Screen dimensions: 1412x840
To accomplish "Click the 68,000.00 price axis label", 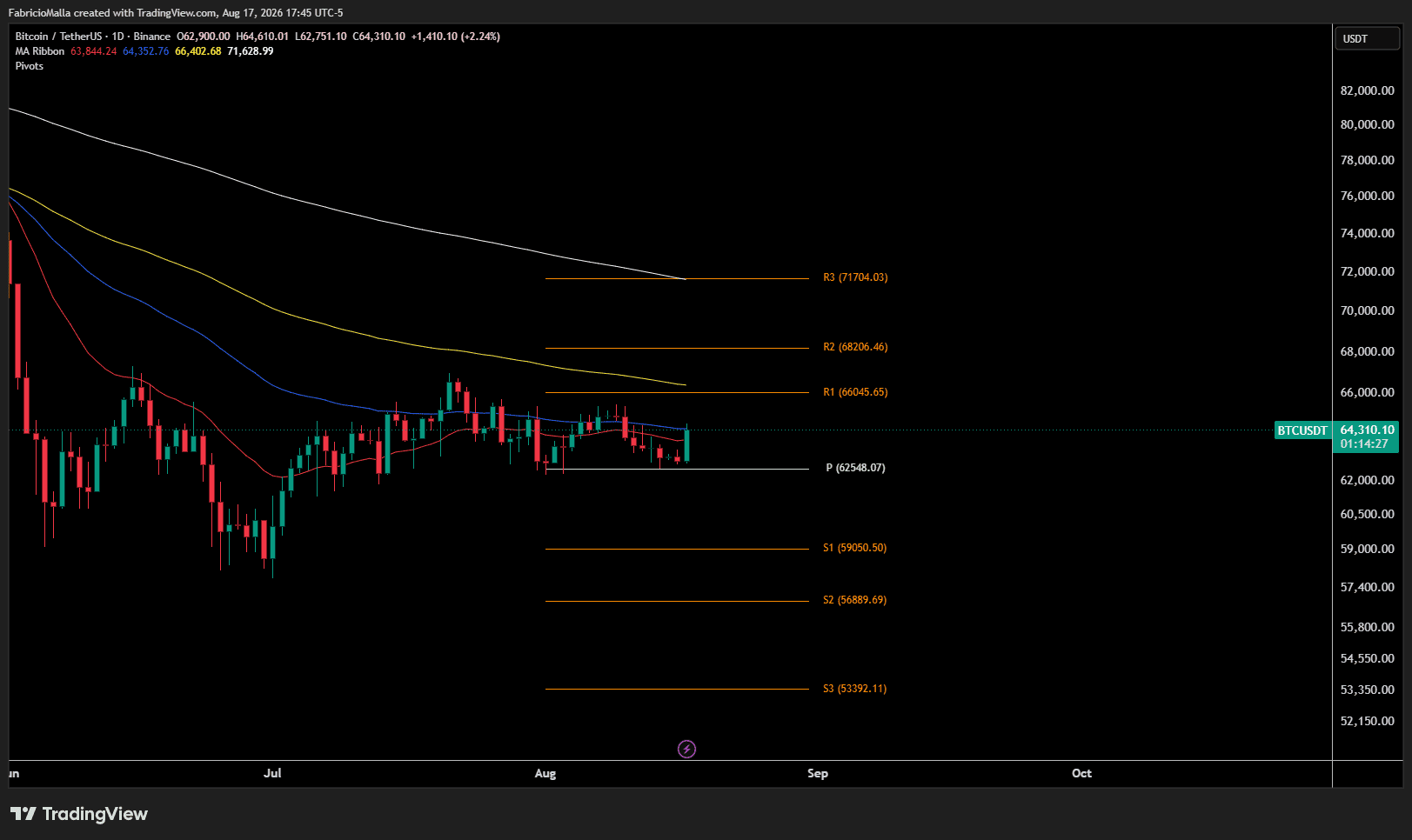I will [1367, 351].
